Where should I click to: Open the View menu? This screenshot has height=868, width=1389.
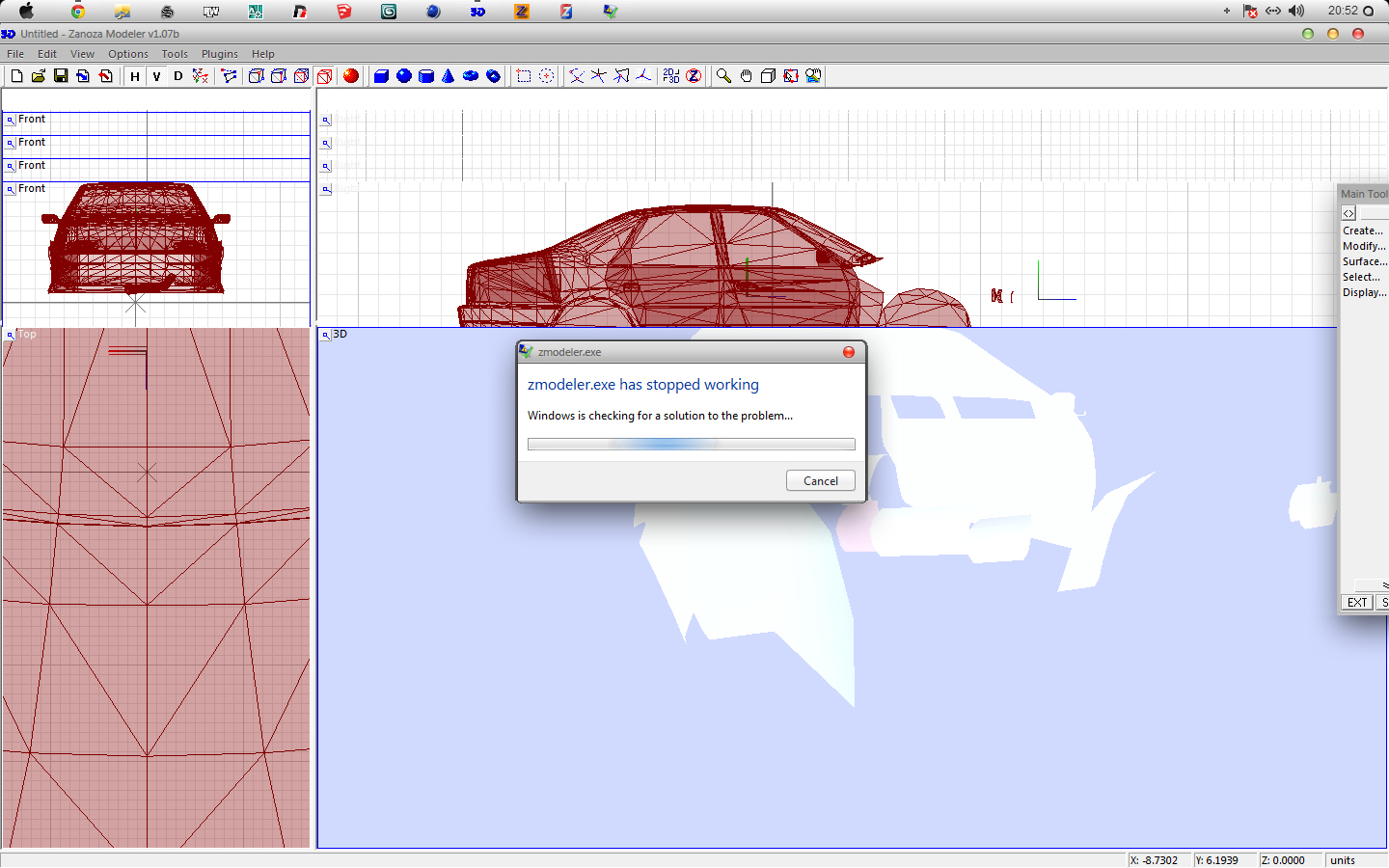click(x=82, y=54)
